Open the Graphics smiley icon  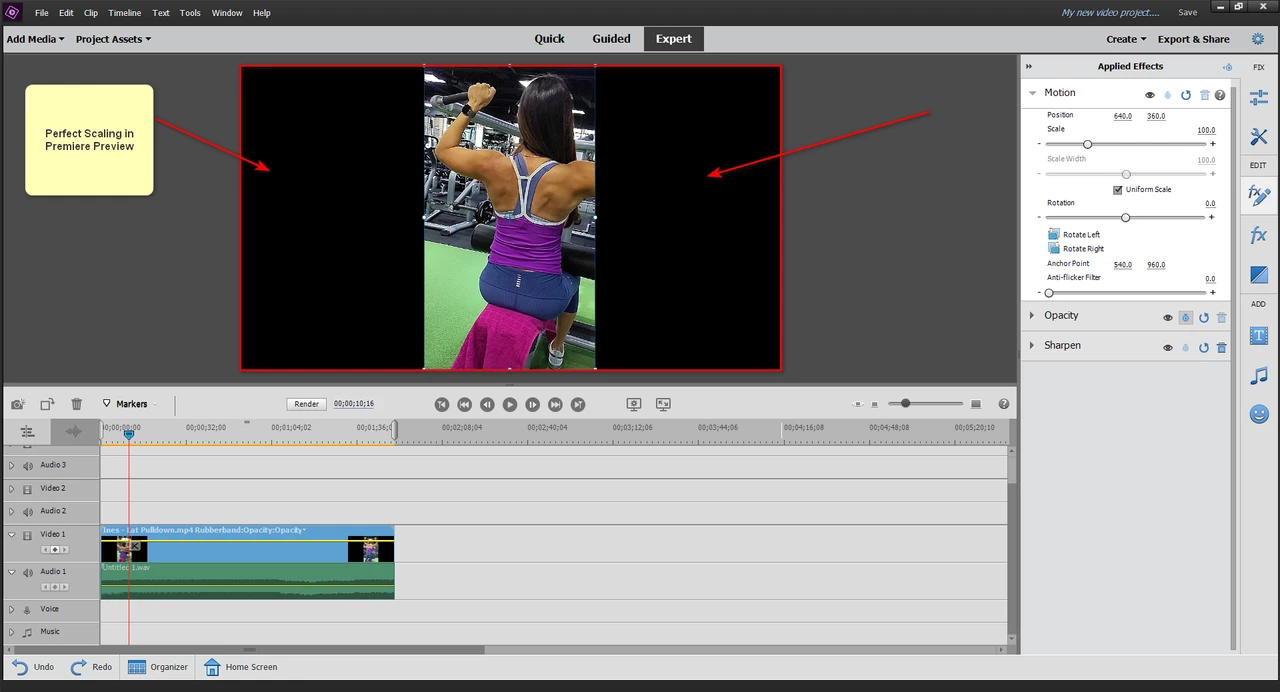coord(1259,413)
